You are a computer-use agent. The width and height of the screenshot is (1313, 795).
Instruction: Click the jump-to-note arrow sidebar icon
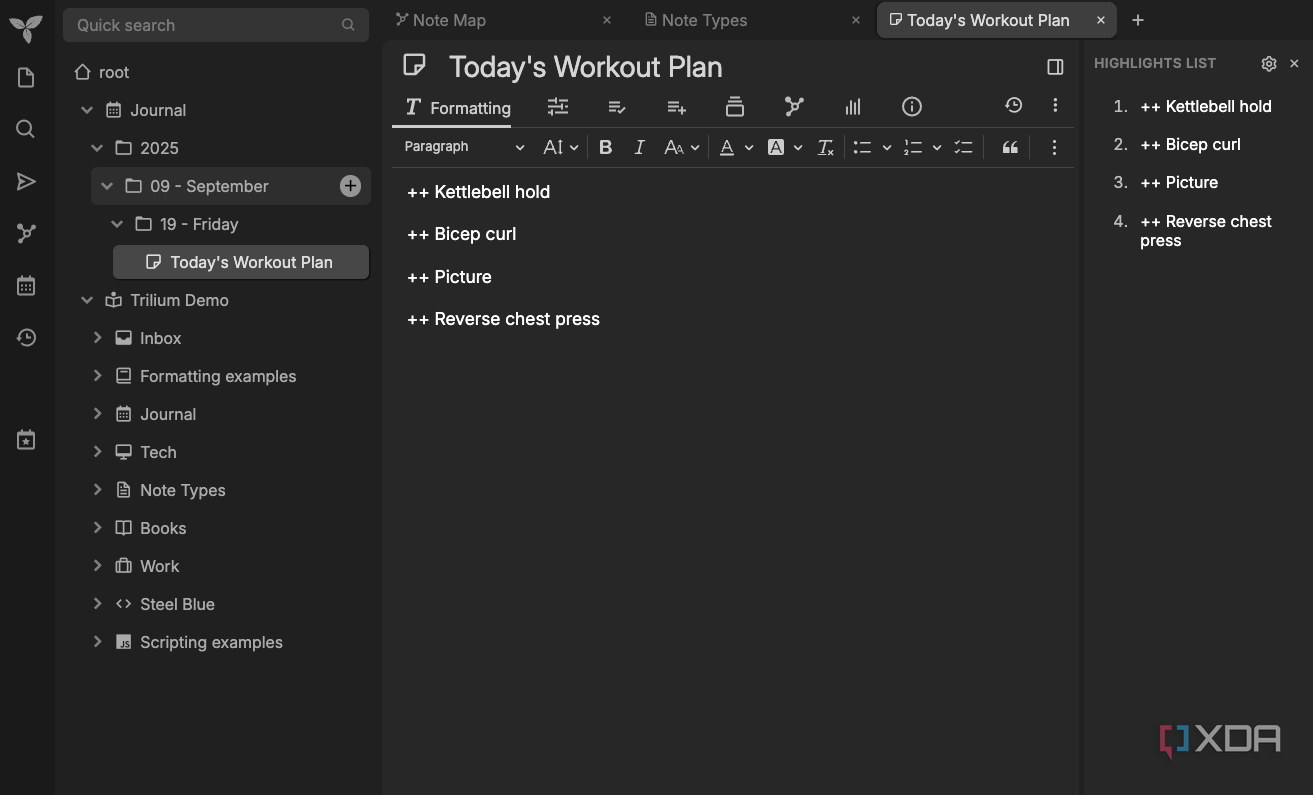pos(26,181)
